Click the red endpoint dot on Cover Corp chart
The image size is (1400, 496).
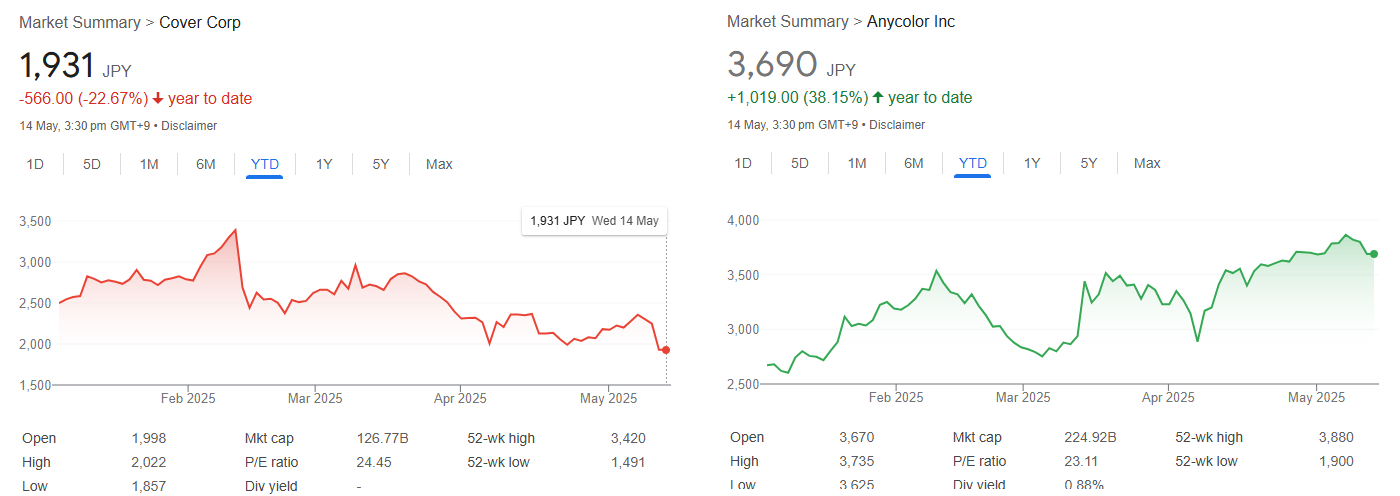click(x=666, y=350)
